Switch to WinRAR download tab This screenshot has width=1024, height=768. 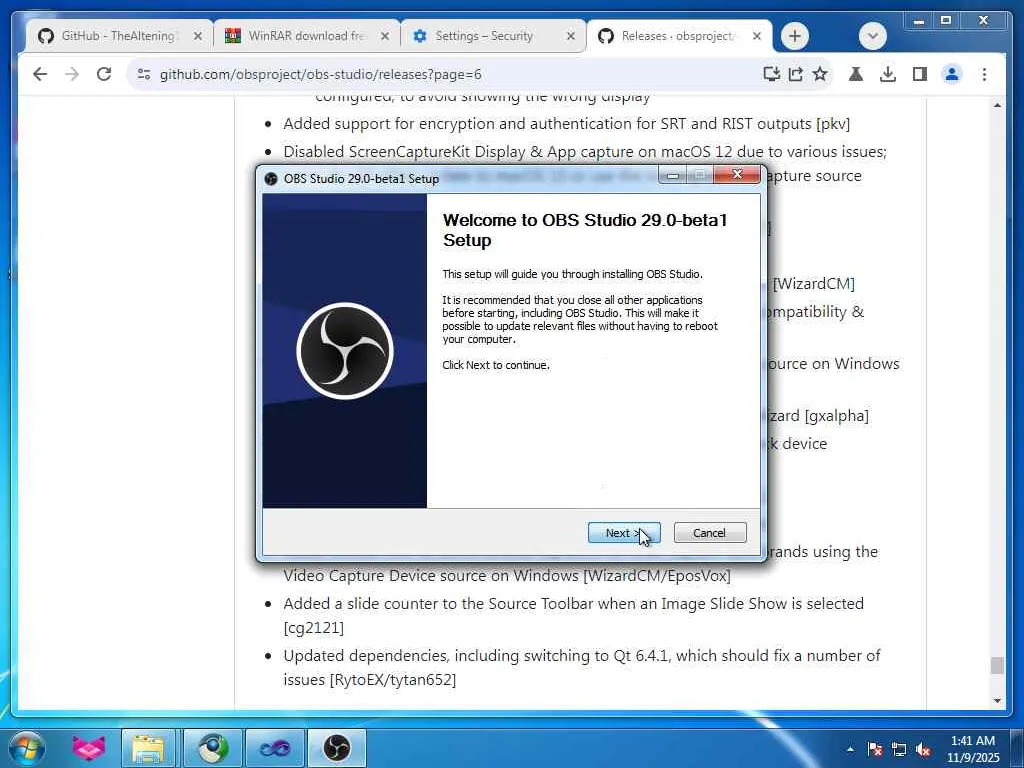pyautogui.click(x=307, y=36)
